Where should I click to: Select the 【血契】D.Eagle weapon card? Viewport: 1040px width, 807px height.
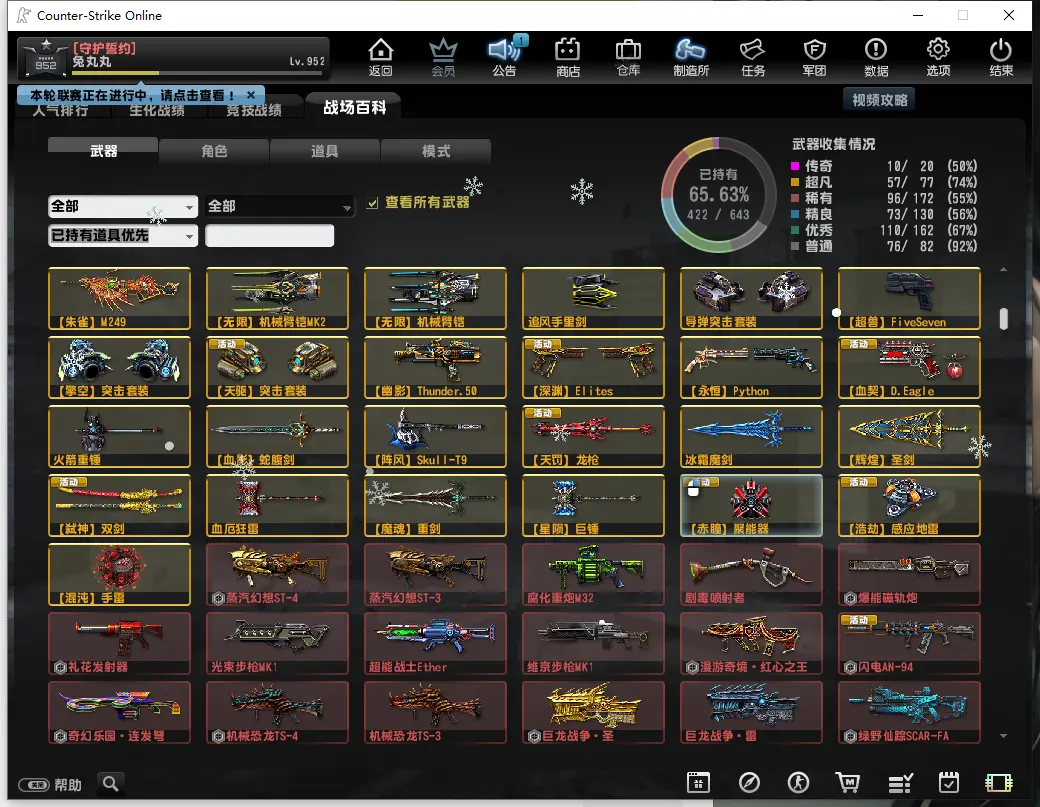(x=909, y=367)
